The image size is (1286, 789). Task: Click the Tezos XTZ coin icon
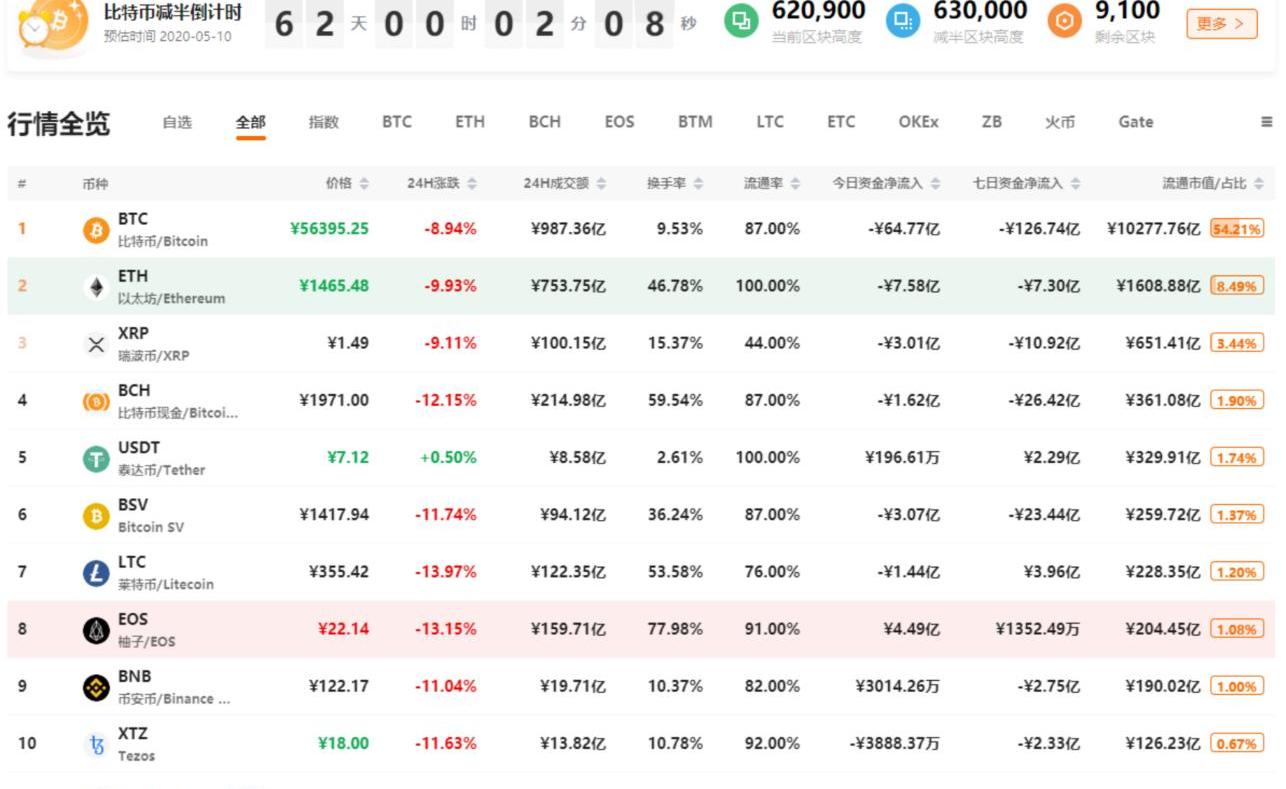[96, 744]
